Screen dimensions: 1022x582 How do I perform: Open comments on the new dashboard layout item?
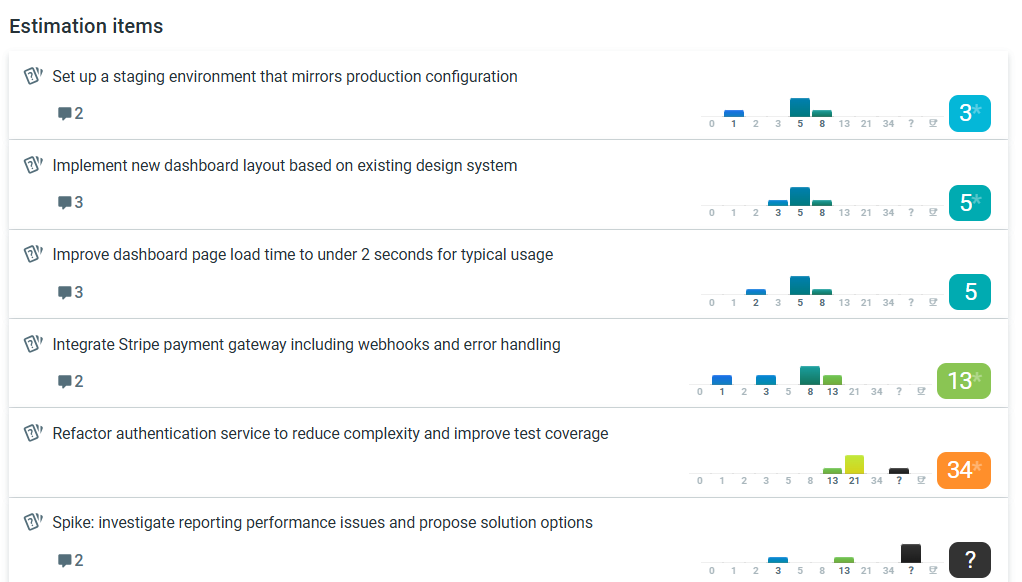[x=70, y=203]
